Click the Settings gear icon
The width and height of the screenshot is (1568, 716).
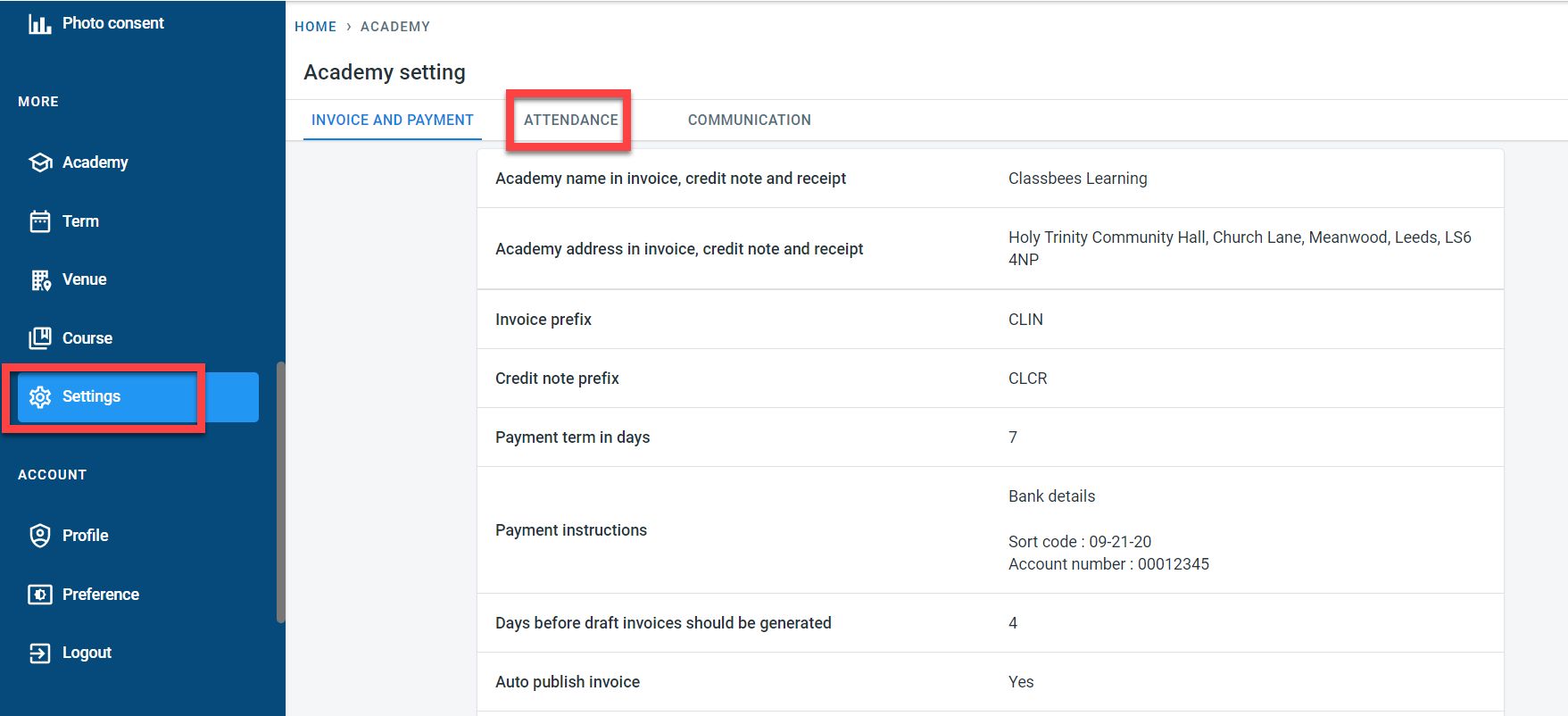[x=40, y=397]
